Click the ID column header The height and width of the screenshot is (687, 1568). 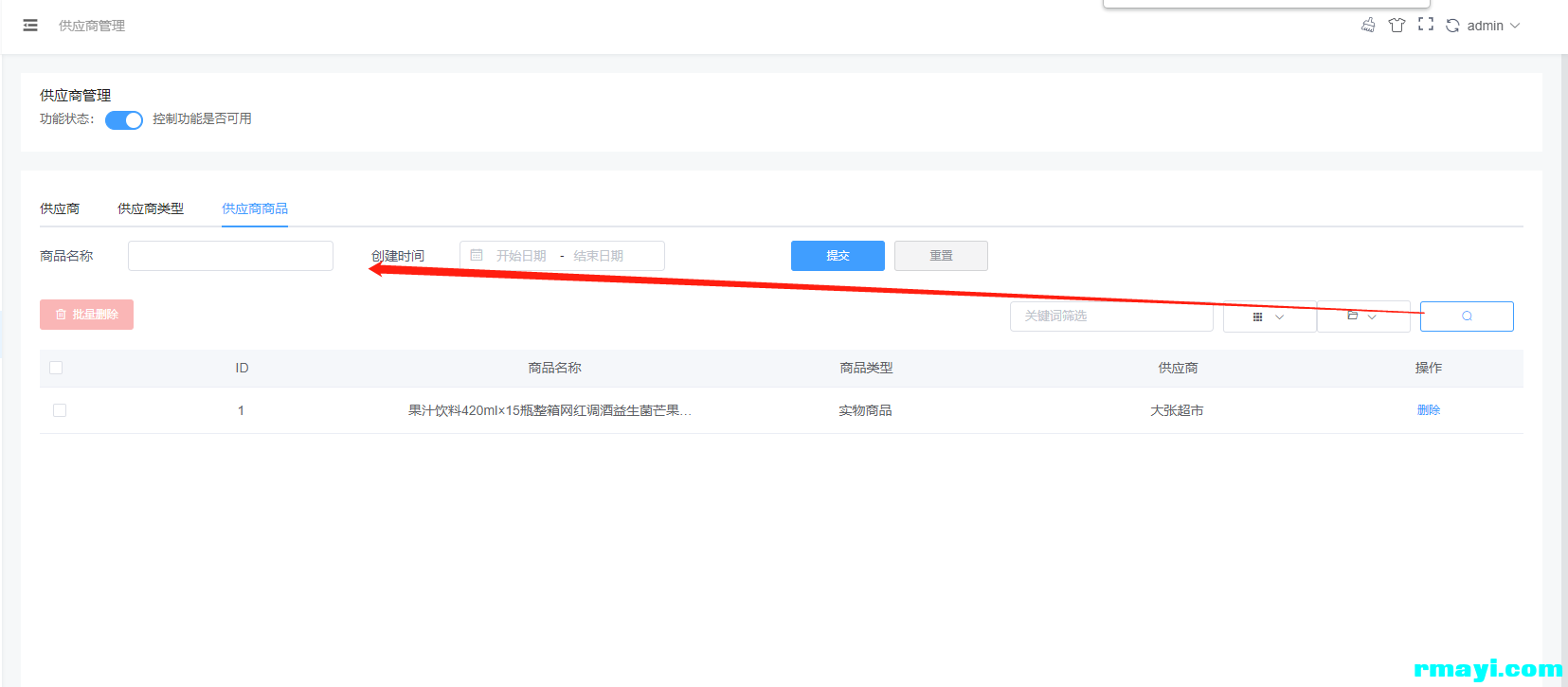pyautogui.click(x=242, y=368)
